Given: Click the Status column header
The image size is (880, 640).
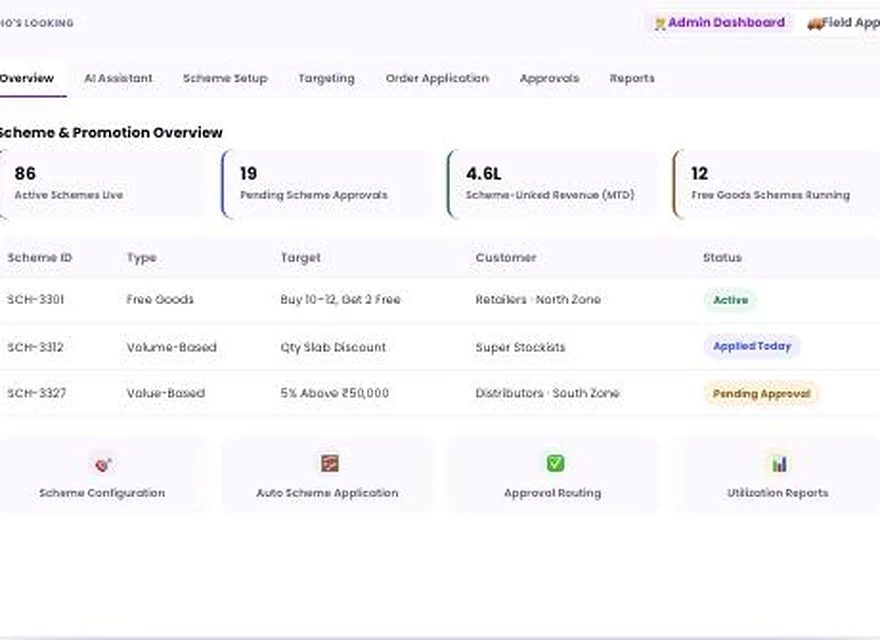Looking at the screenshot, I should (x=723, y=258).
